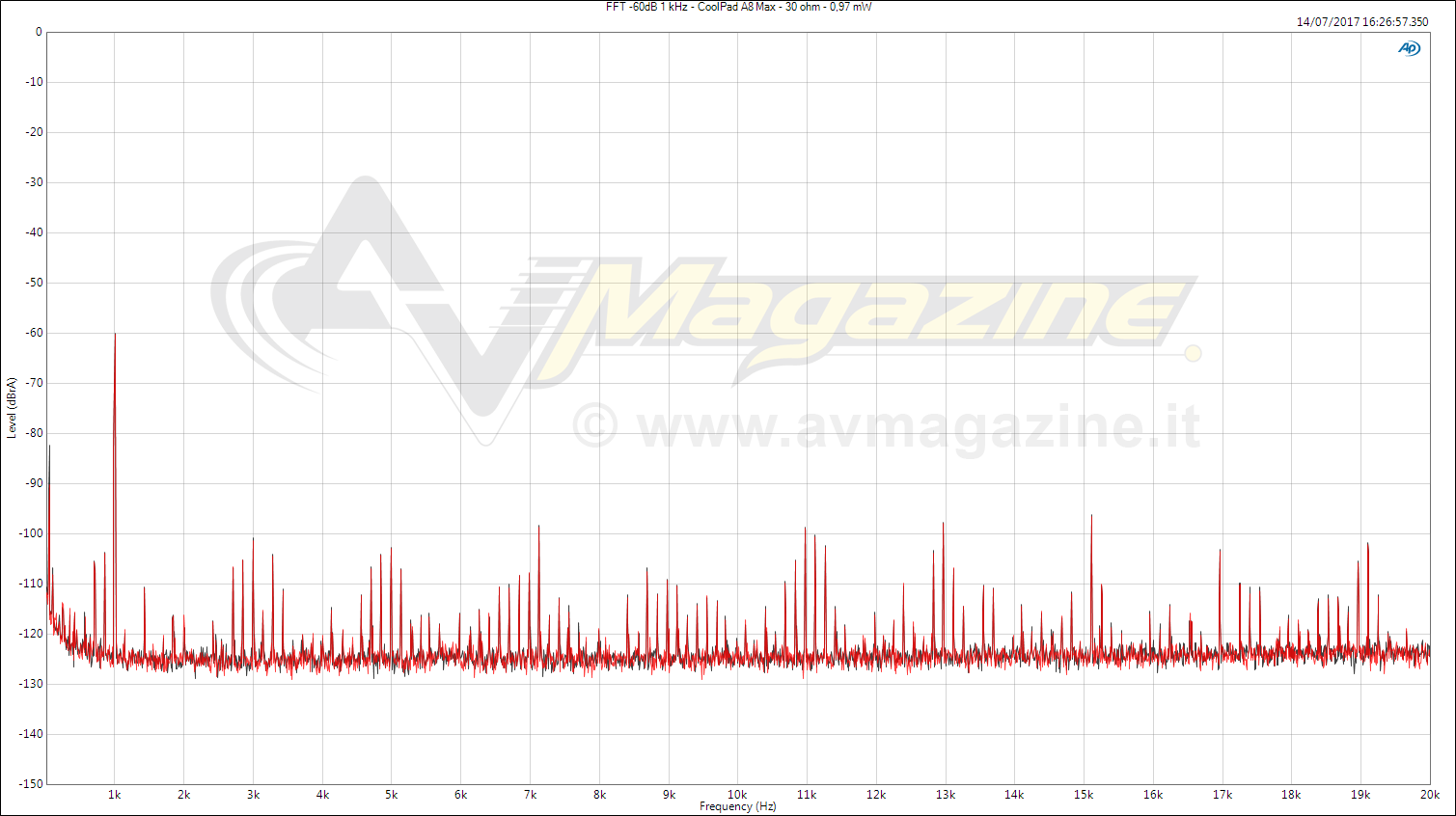Click the '1k' frequency tick label
The image size is (1456, 816).
click(115, 795)
